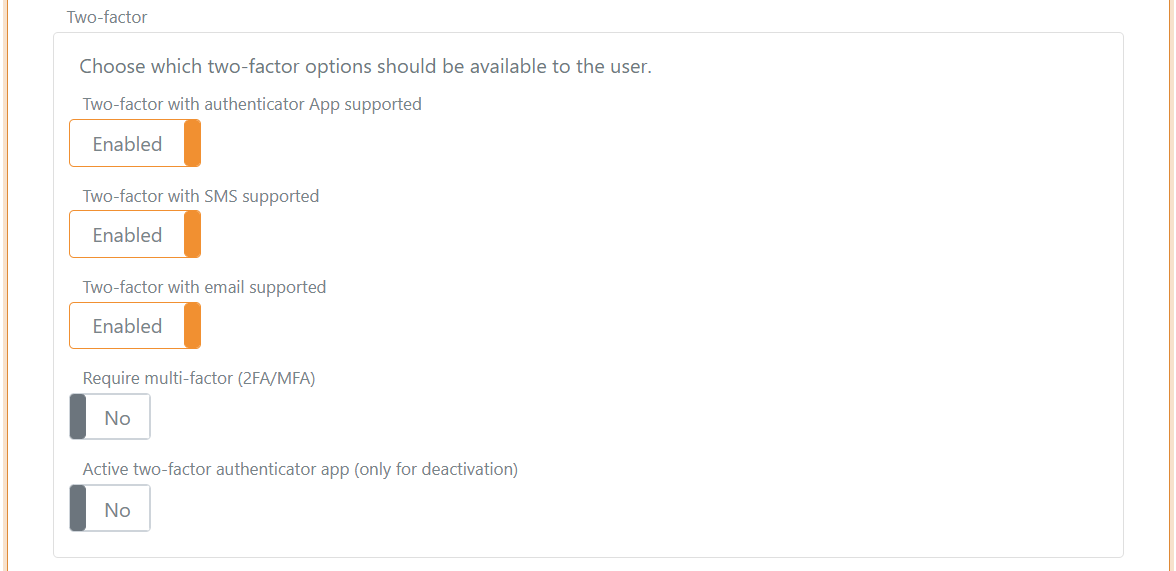
Task: Click the "Two-factor with SMS supported" label
Action: point(201,196)
